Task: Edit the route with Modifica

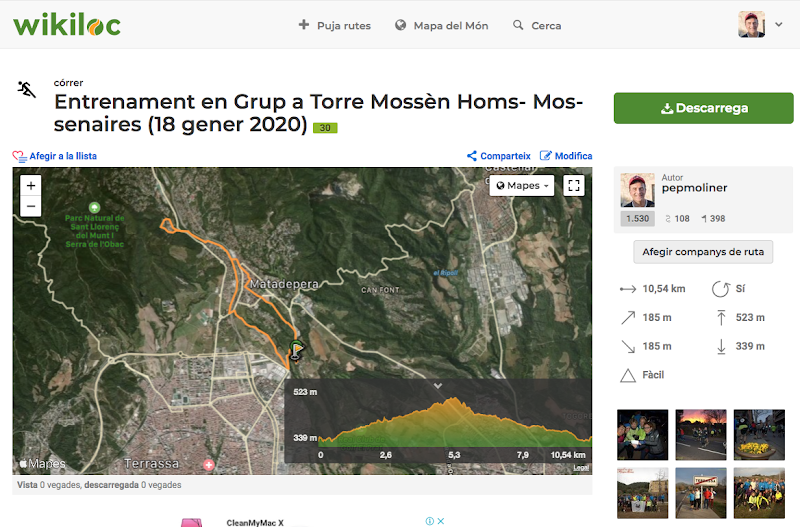Action: 566,156
